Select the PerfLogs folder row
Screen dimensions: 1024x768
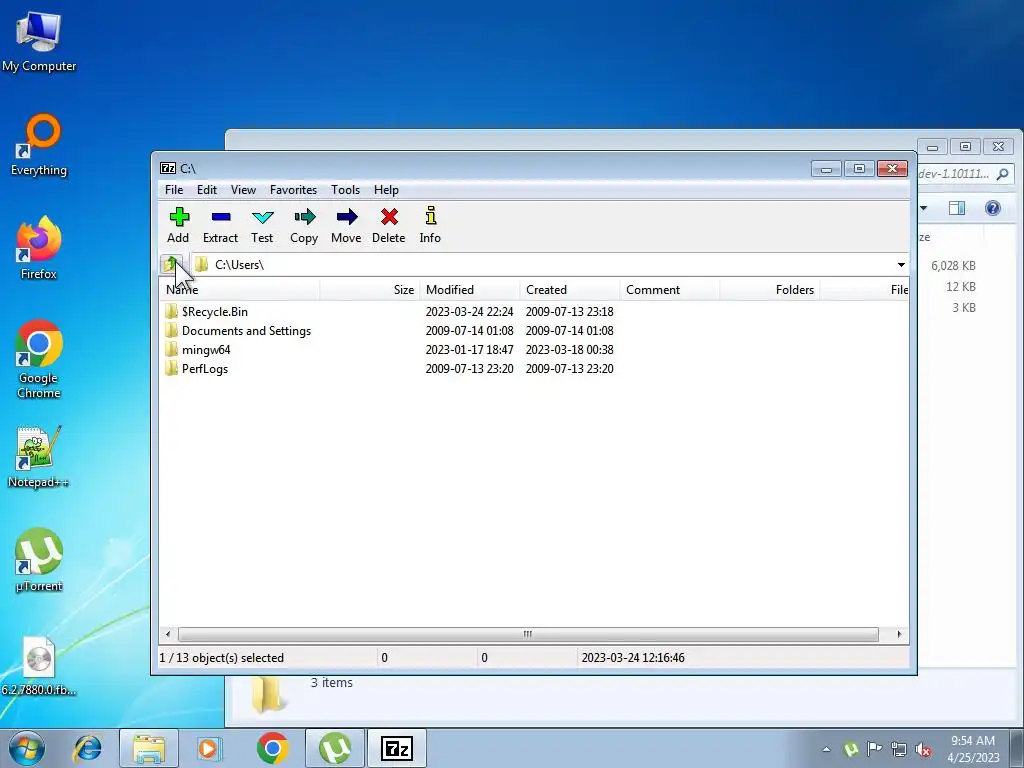click(x=204, y=368)
